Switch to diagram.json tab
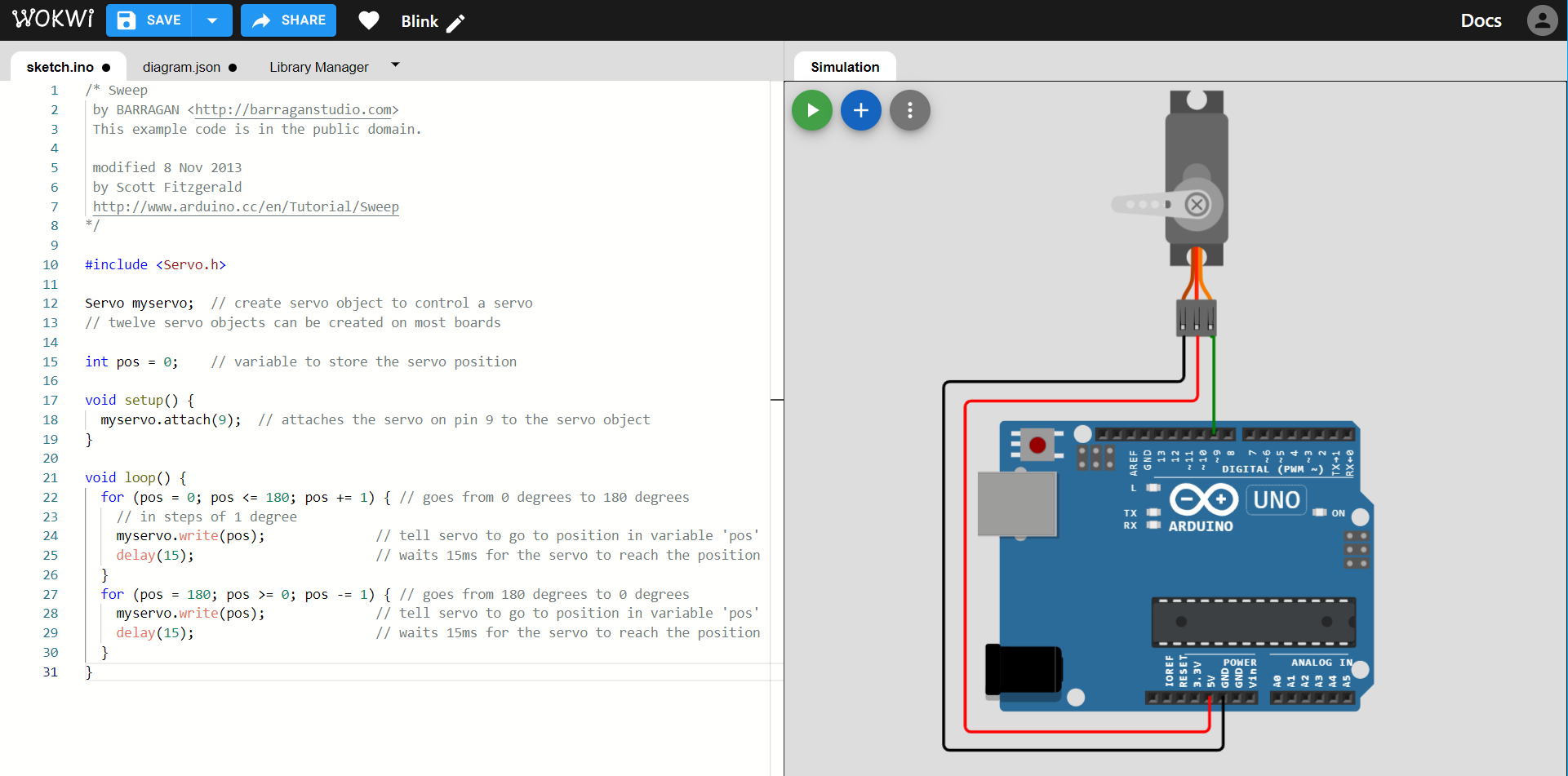This screenshot has width=1568, height=776. pos(189,67)
